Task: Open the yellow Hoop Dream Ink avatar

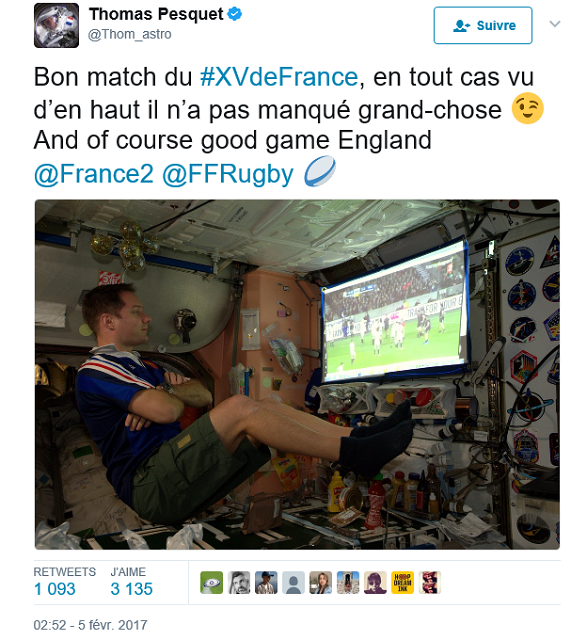Action: [402, 582]
